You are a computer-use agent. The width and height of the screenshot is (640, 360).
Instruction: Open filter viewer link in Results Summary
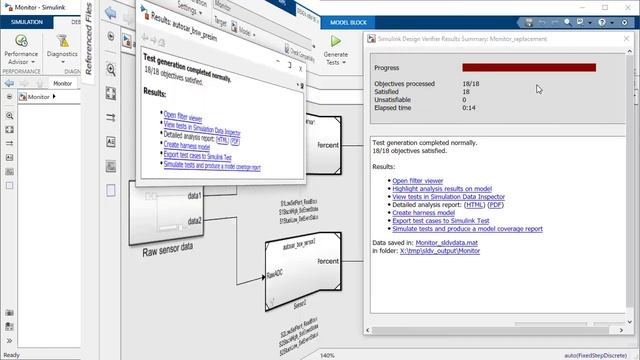point(418,181)
